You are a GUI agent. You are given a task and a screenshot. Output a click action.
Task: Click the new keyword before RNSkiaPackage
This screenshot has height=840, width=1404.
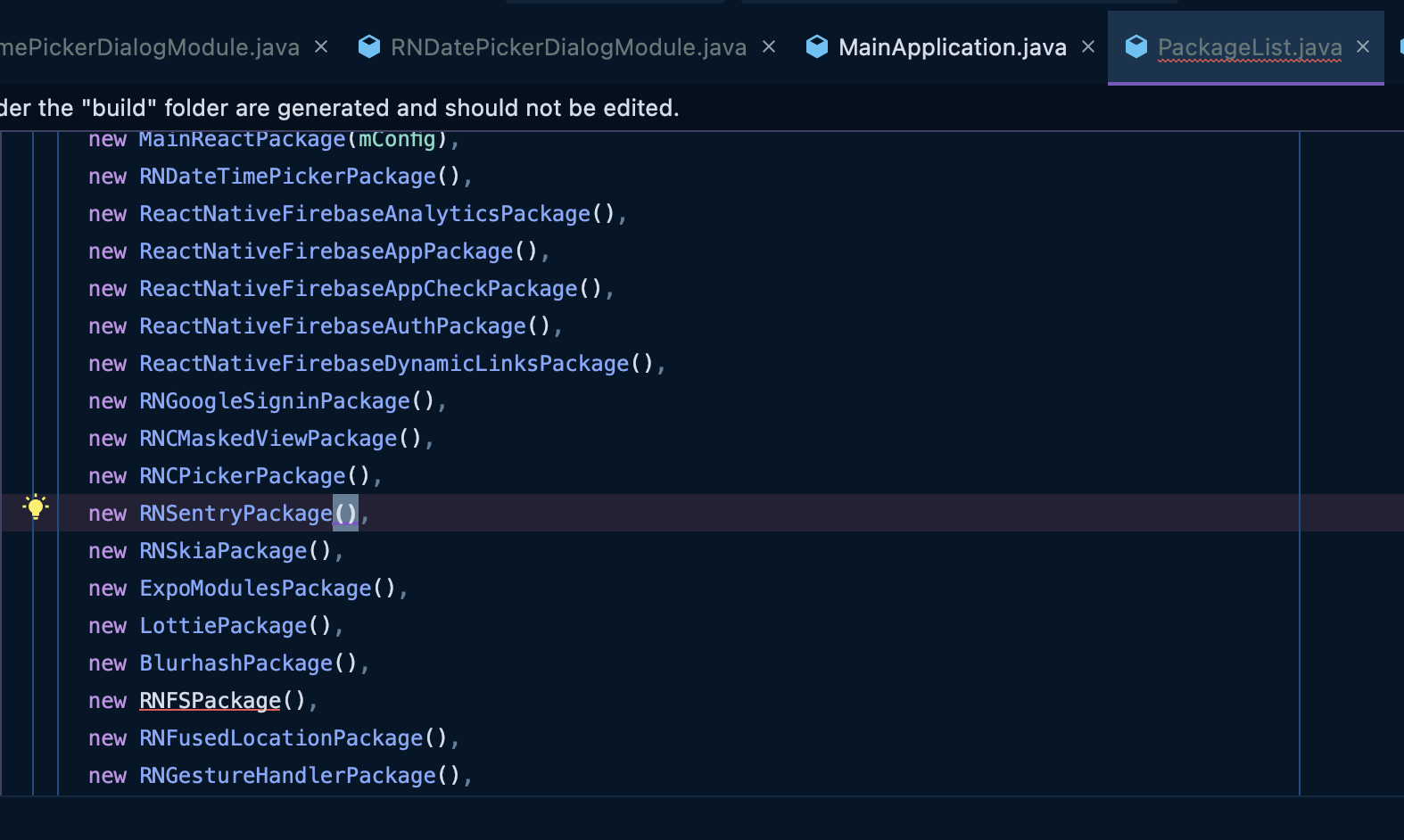[x=108, y=551]
